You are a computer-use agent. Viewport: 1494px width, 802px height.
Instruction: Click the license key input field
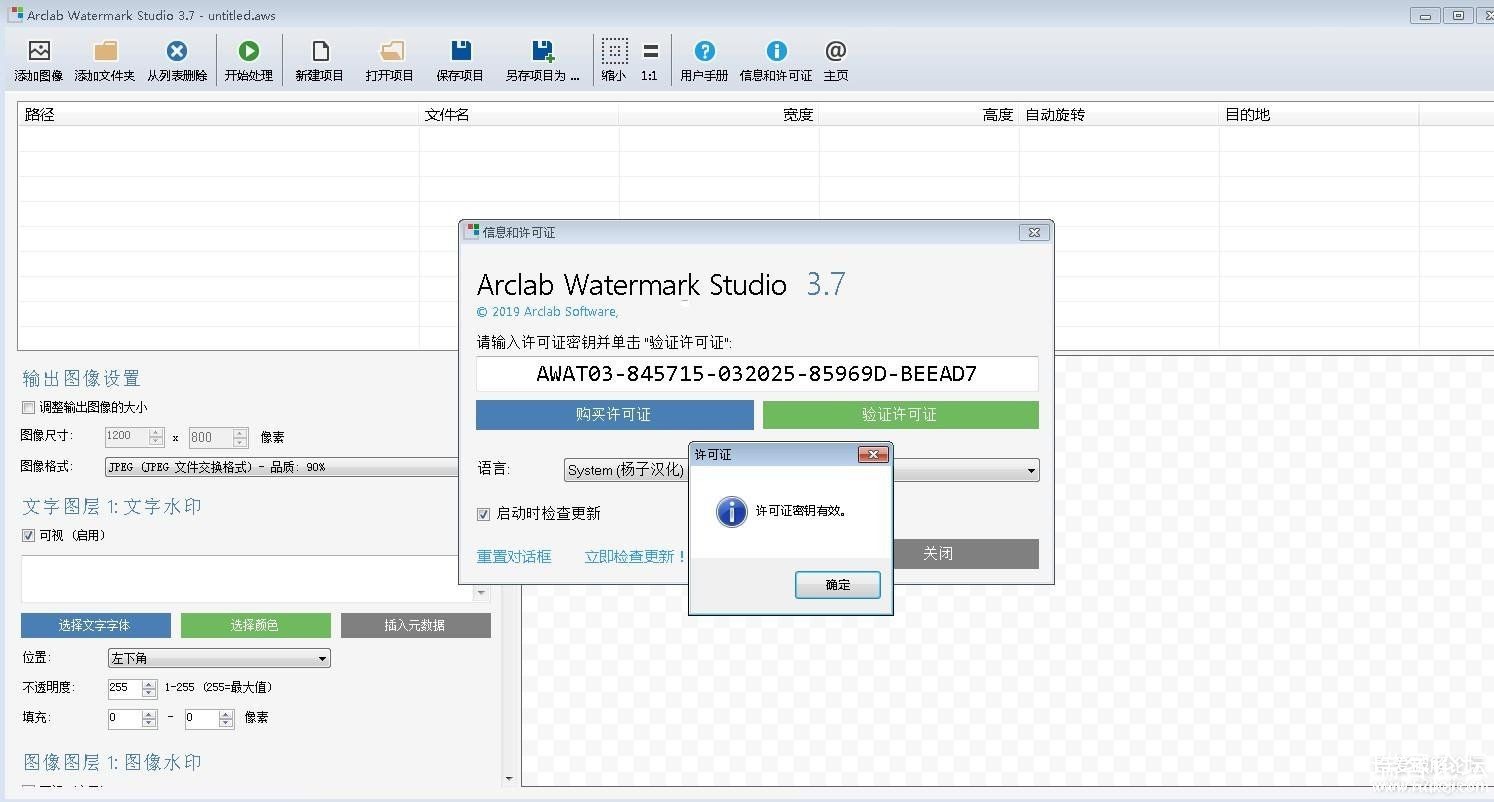[x=757, y=374]
